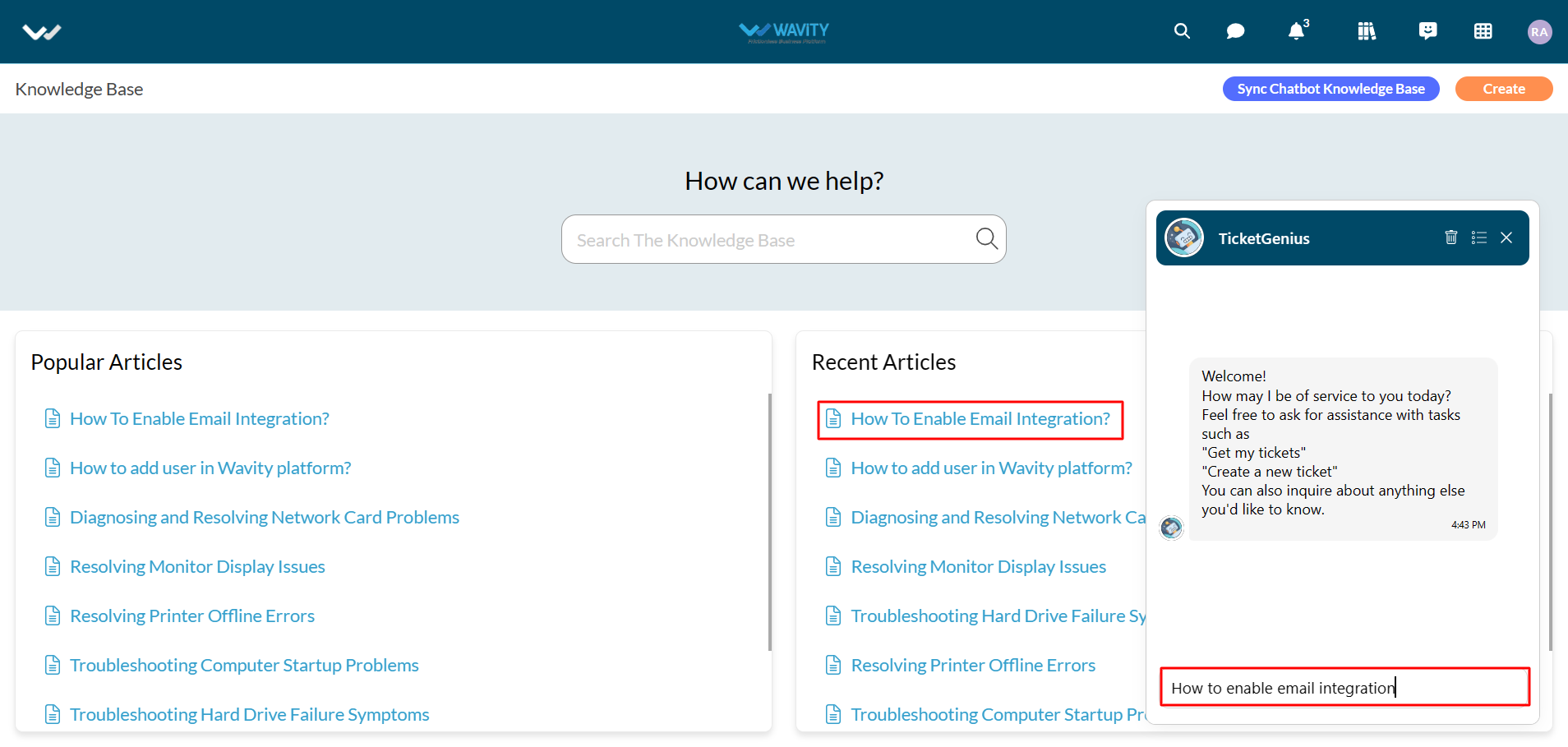1568x747 pixels.
Task: Open popular article Resolving Monitor Display Issues
Action: [197, 567]
